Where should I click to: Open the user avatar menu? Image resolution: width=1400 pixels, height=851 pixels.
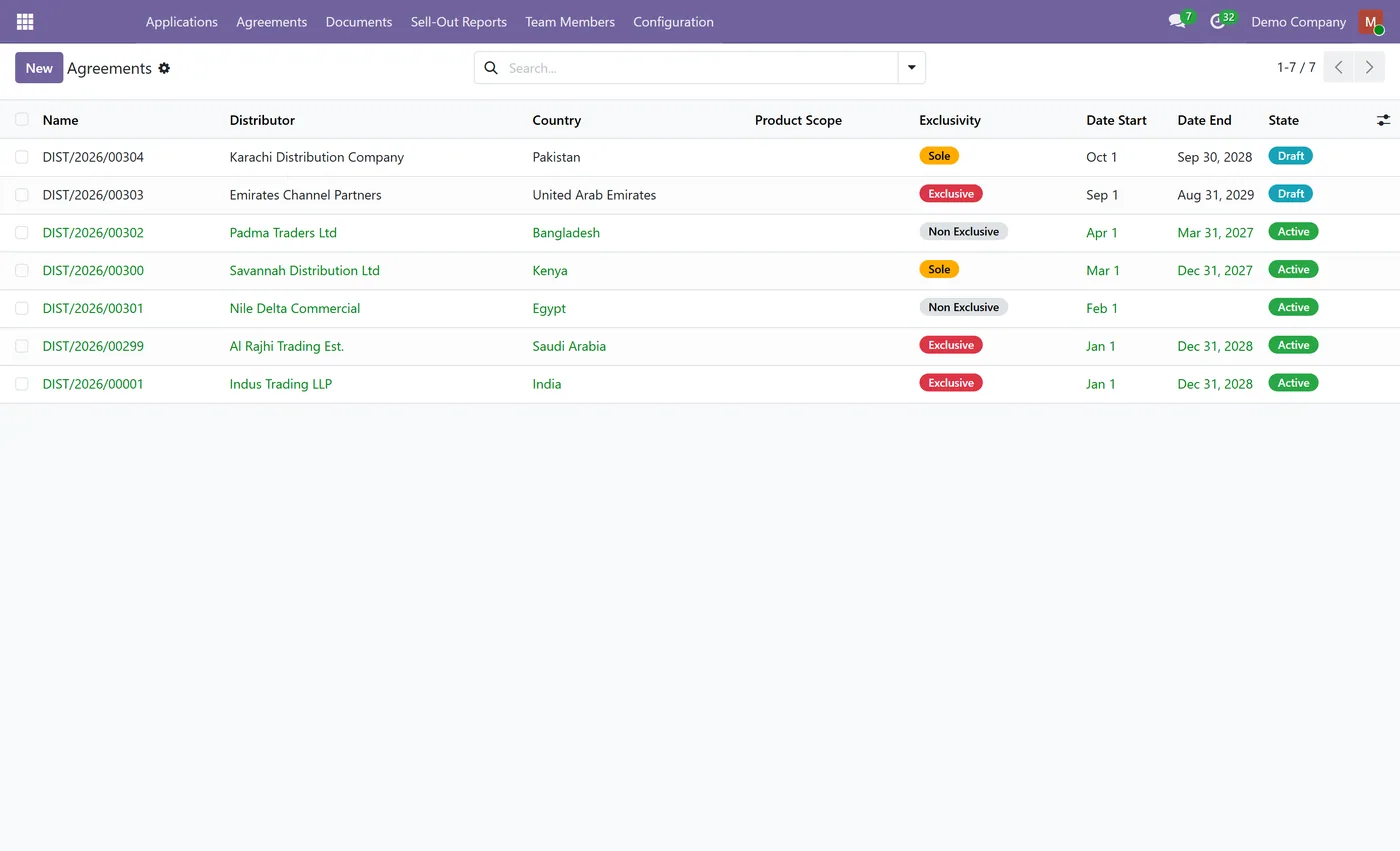(x=1370, y=21)
